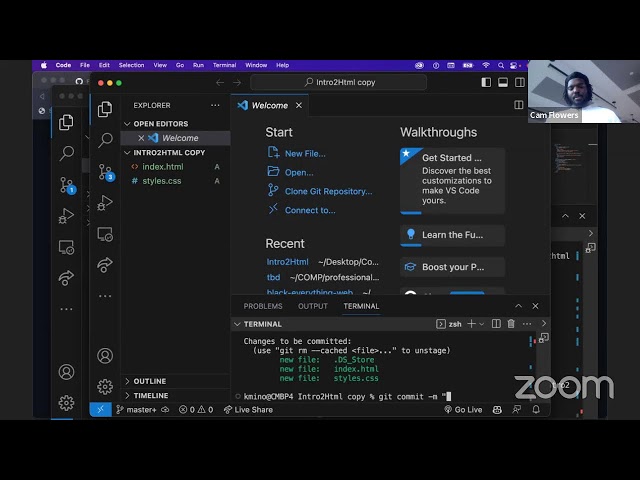Open terminal panel more actions ellipsis

tap(527, 324)
